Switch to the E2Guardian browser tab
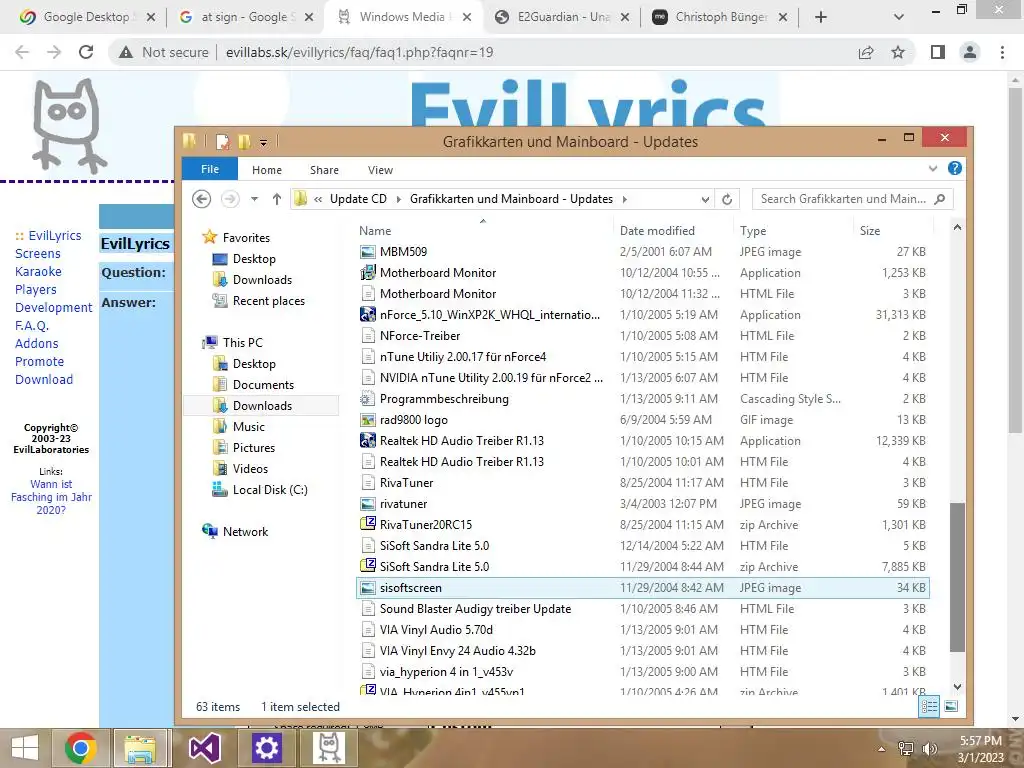This screenshot has width=1024, height=768. tap(564, 17)
